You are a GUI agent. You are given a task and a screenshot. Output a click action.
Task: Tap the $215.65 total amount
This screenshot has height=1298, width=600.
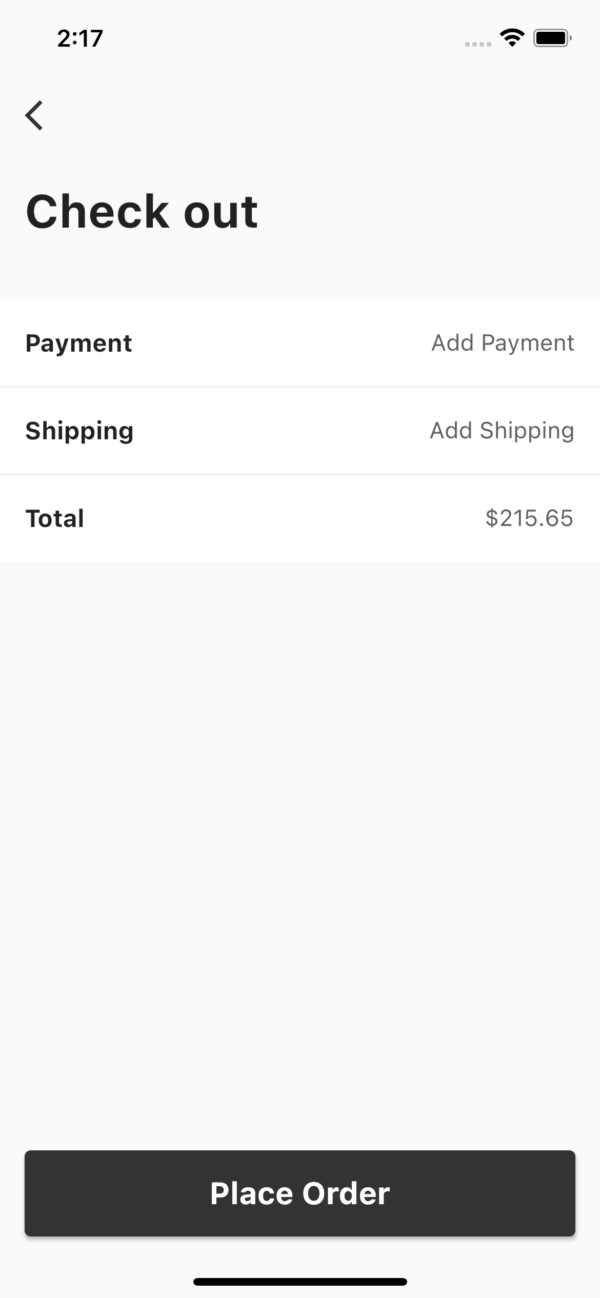(x=529, y=518)
